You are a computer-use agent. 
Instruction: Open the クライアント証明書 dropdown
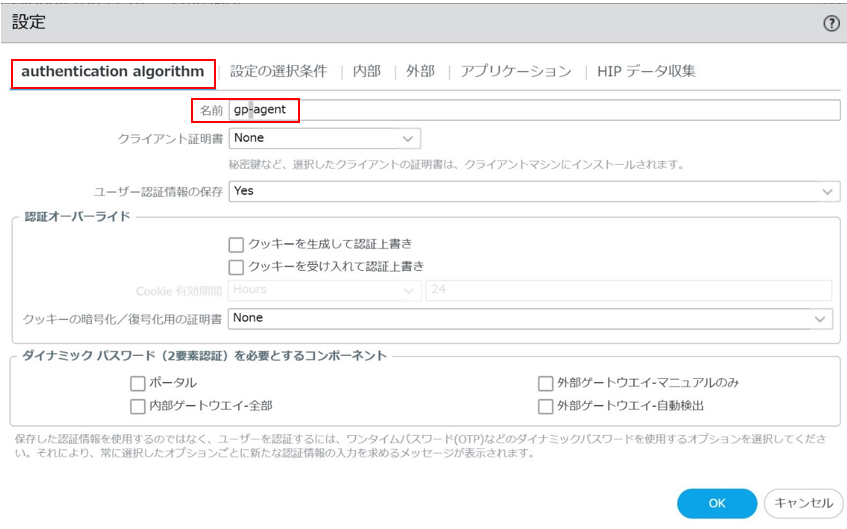[325, 138]
